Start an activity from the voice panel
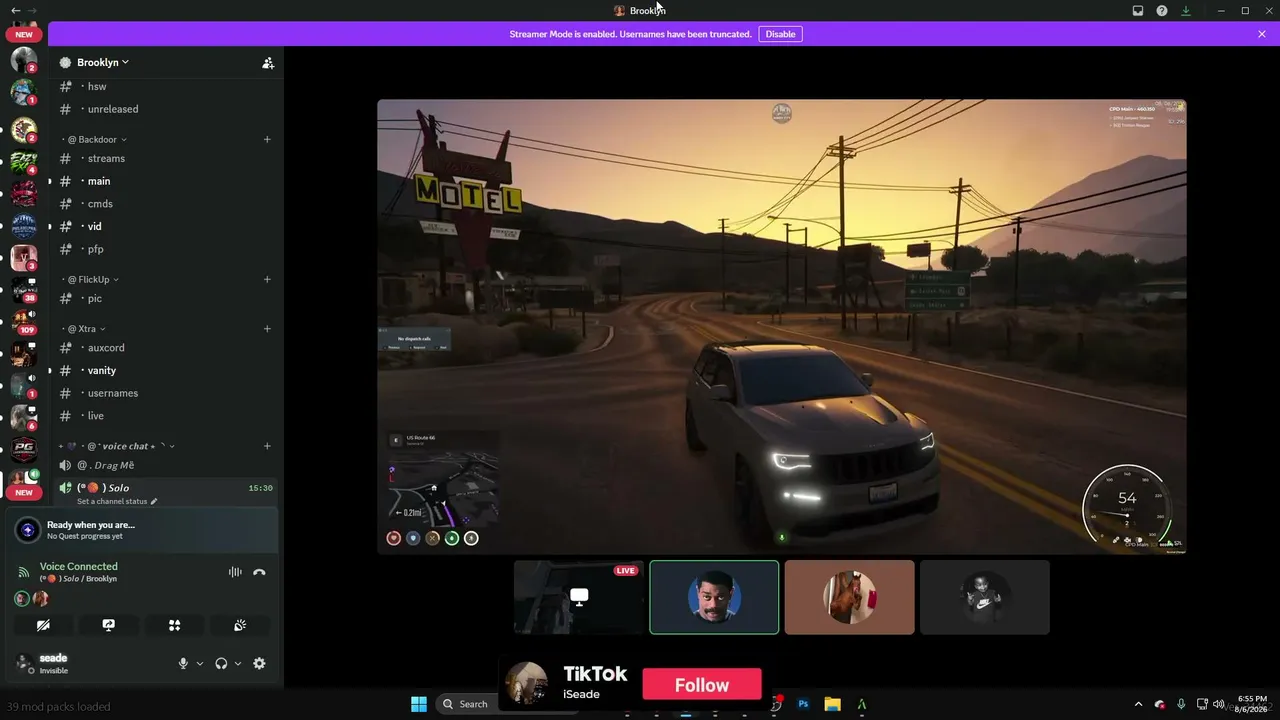Image resolution: width=1280 pixels, height=720 pixels. 174,625
